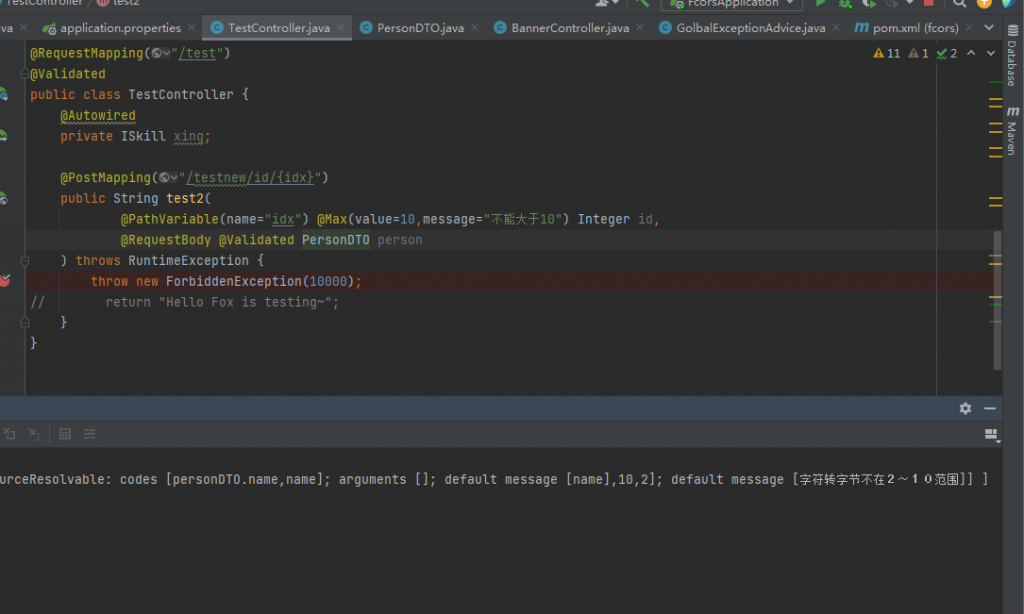Viewport: 1024px width, 614px height.
Task: Close the BannerController.java tab
Action: [x=640, y=27]
